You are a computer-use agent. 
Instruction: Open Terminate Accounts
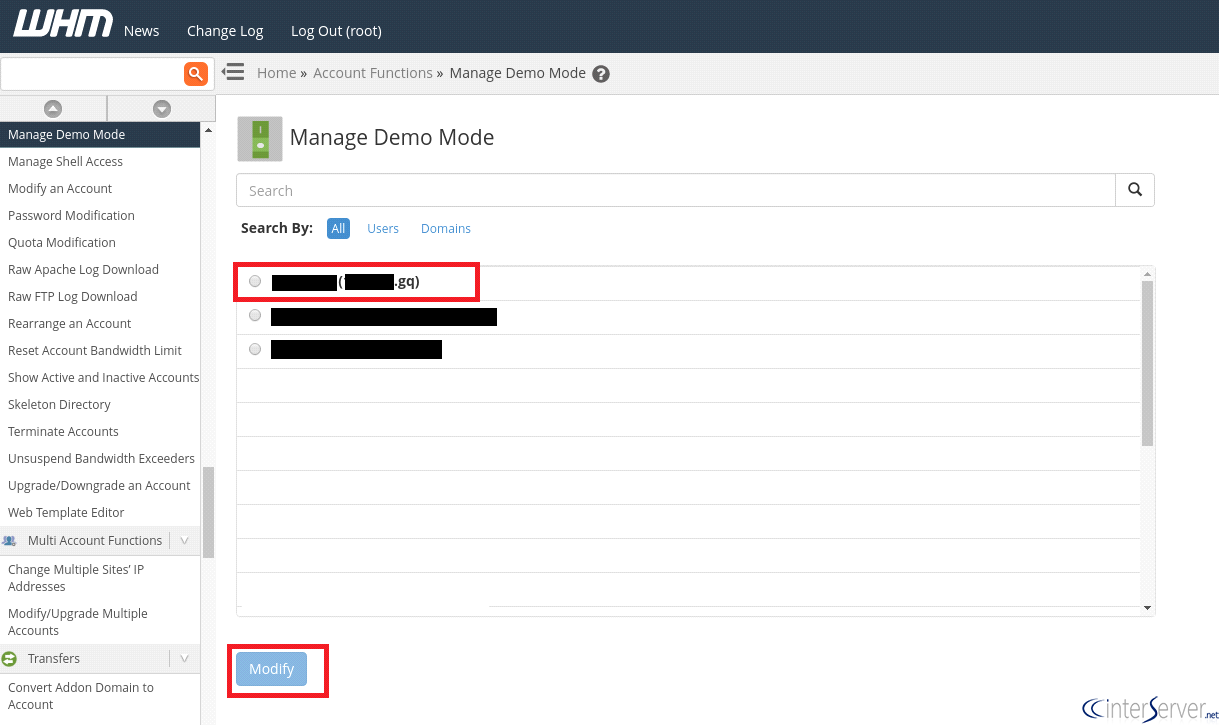63,432
